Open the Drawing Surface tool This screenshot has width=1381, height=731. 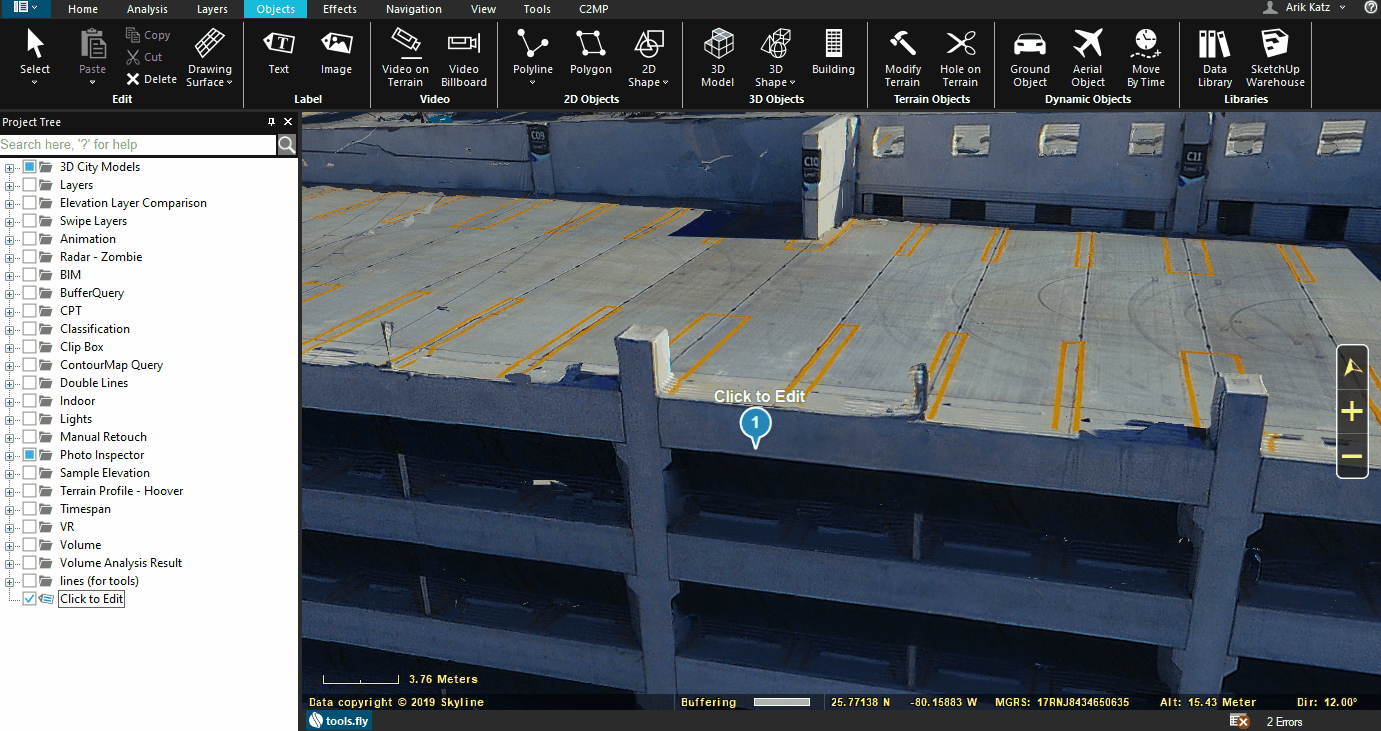209,58
